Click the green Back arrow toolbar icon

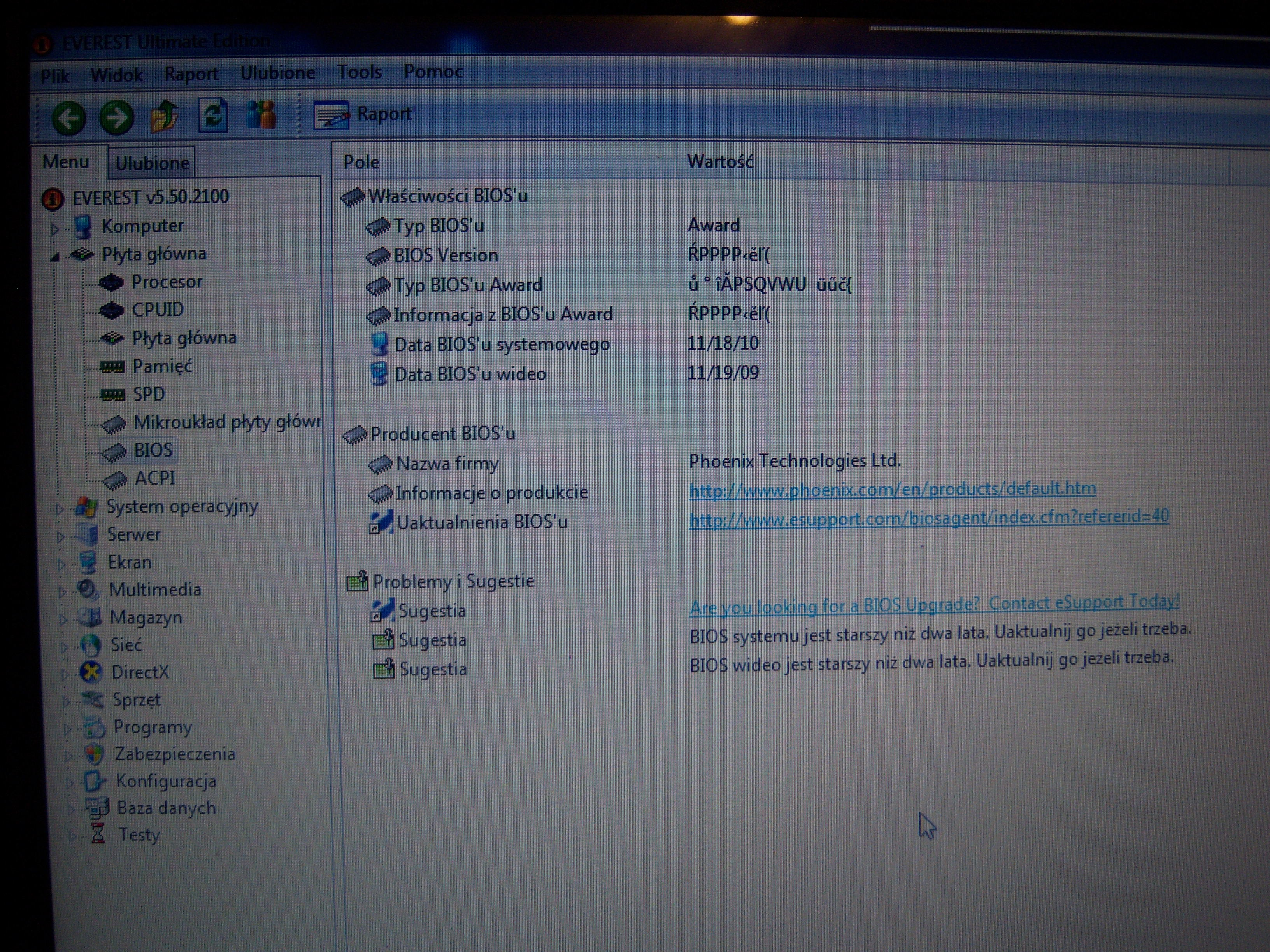click(x=69, y=118)
